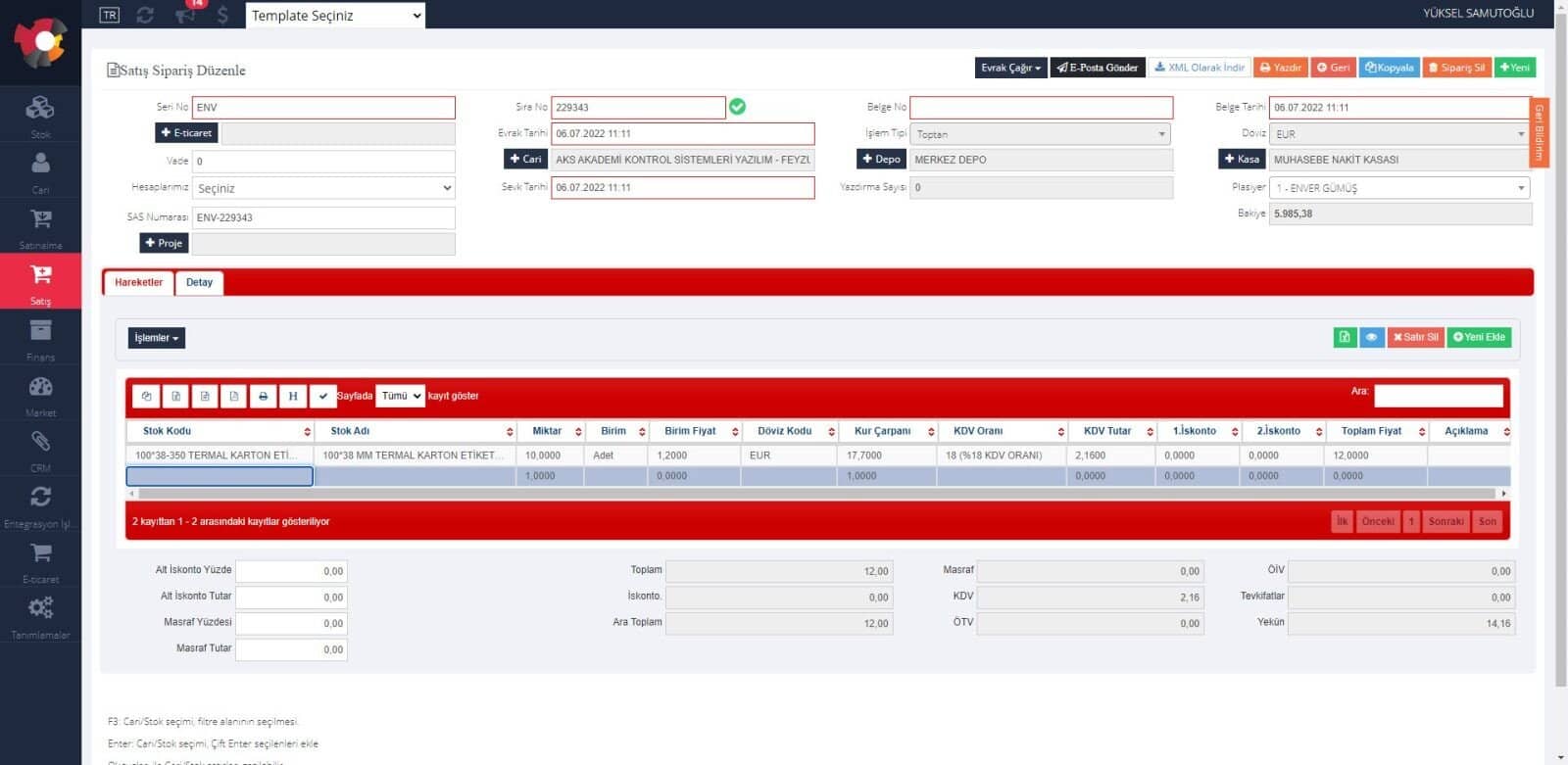The width and height of the screenshot is (1568, 765).
Task: Click the H icon in grid toolbar
Action: (292, 396)
